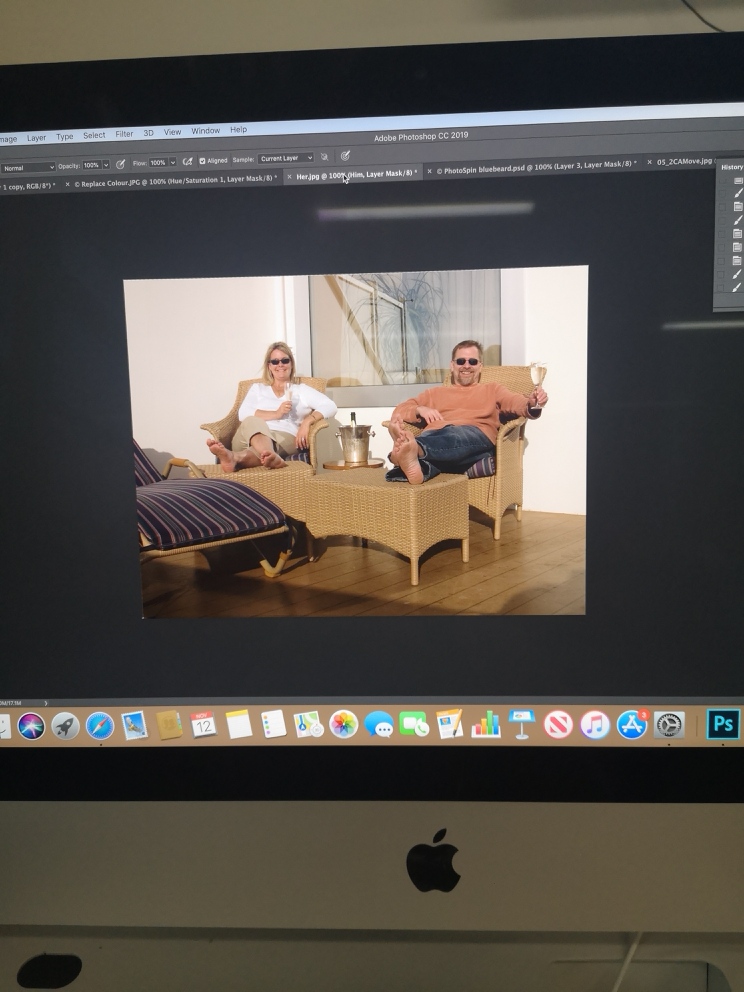Click the ignore adjustment layers icon after Sample
Screen dimensions: 744x992
point(324,157)
